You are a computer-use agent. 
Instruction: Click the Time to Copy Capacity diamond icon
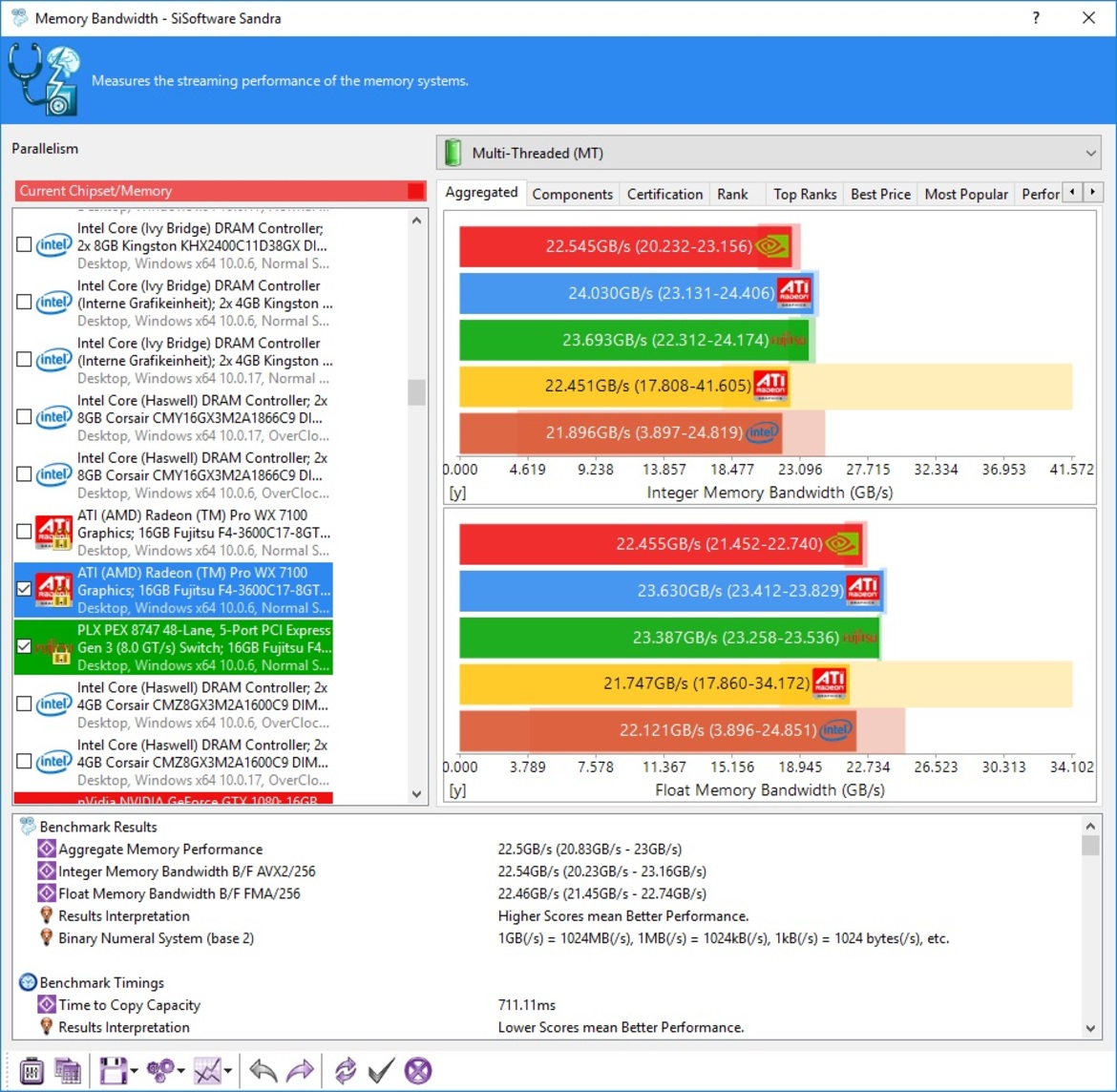(47, 1004)
